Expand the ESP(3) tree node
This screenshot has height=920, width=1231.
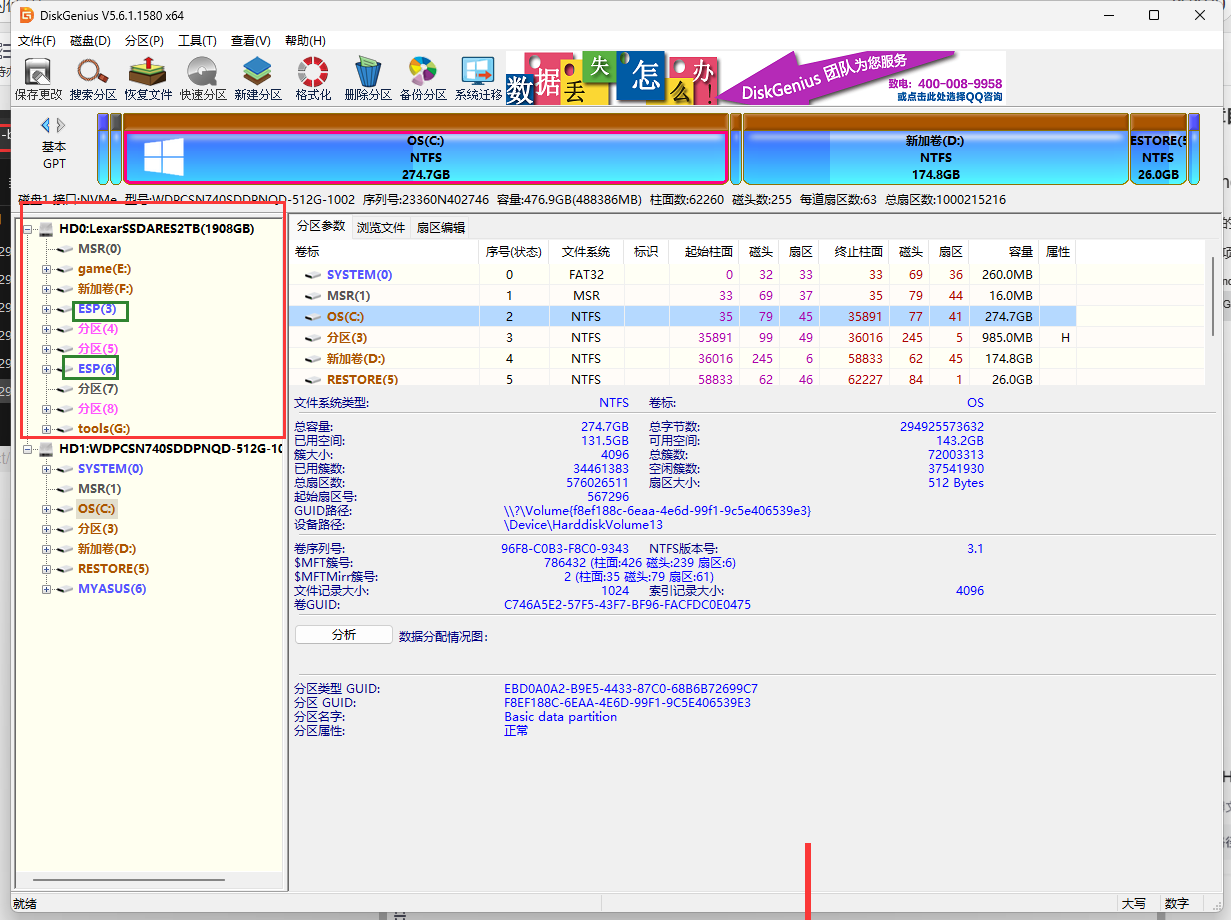pyautogui.click(x=46, y=309)
